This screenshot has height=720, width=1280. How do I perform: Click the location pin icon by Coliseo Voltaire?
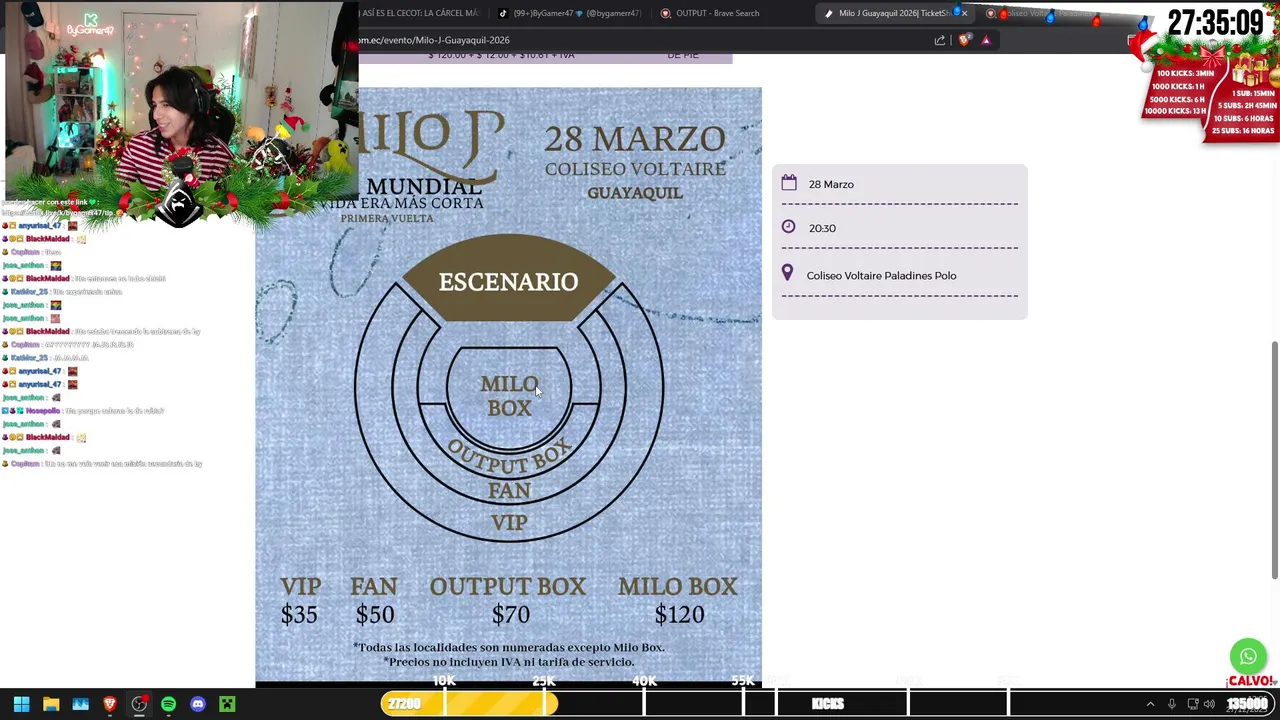pyautogui.click(x=787, y=273)
